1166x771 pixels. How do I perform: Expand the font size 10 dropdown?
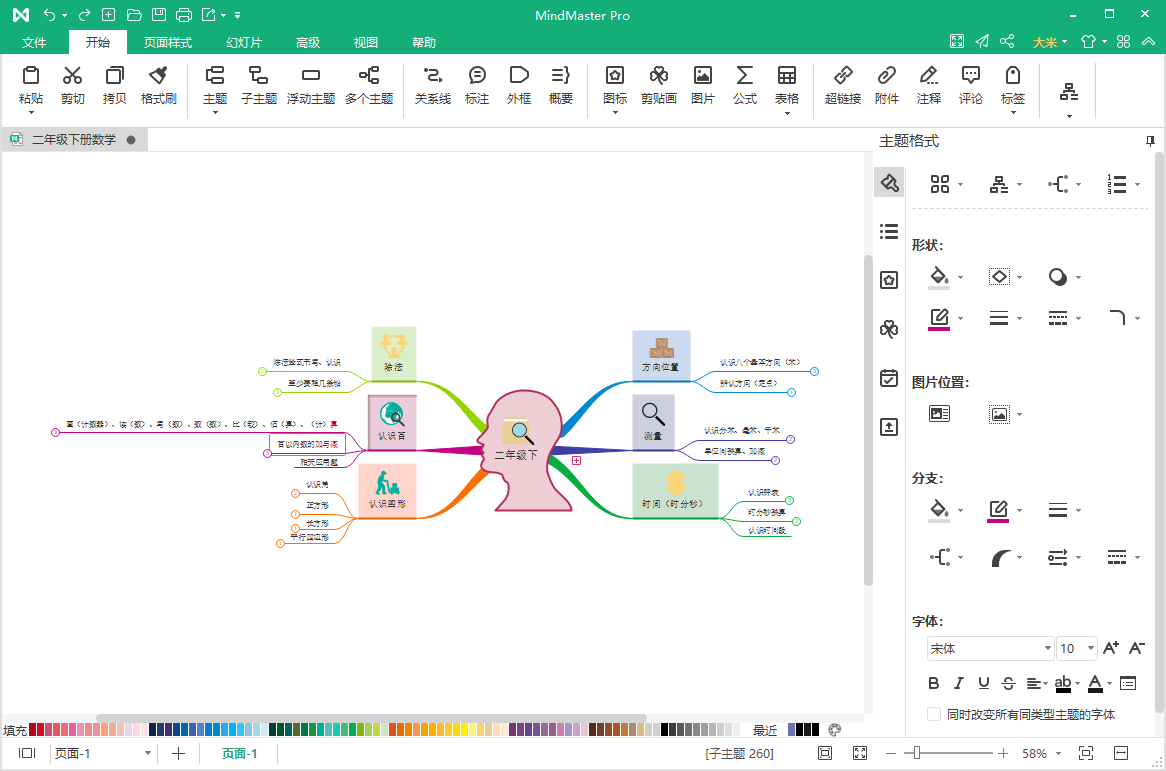pyautogui.click(x=1090, y=649)
